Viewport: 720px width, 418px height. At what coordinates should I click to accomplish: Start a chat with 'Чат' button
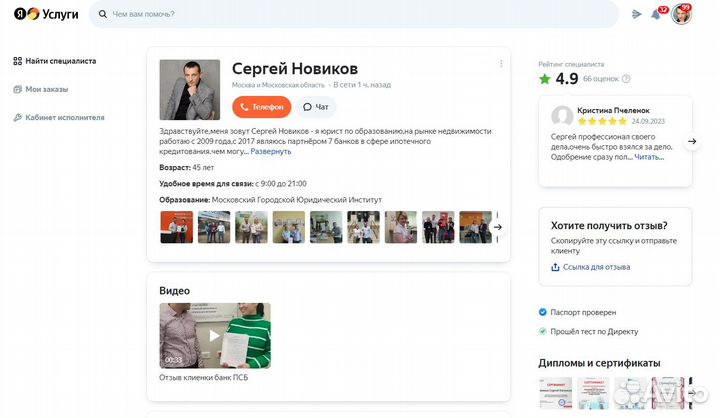point(316,107)
